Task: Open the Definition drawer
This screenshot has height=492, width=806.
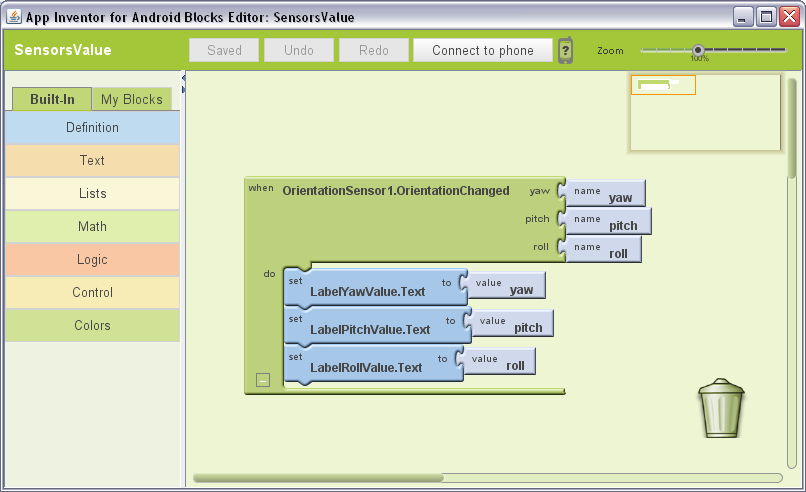Action: pyautogui.click(x=93, y=127)
